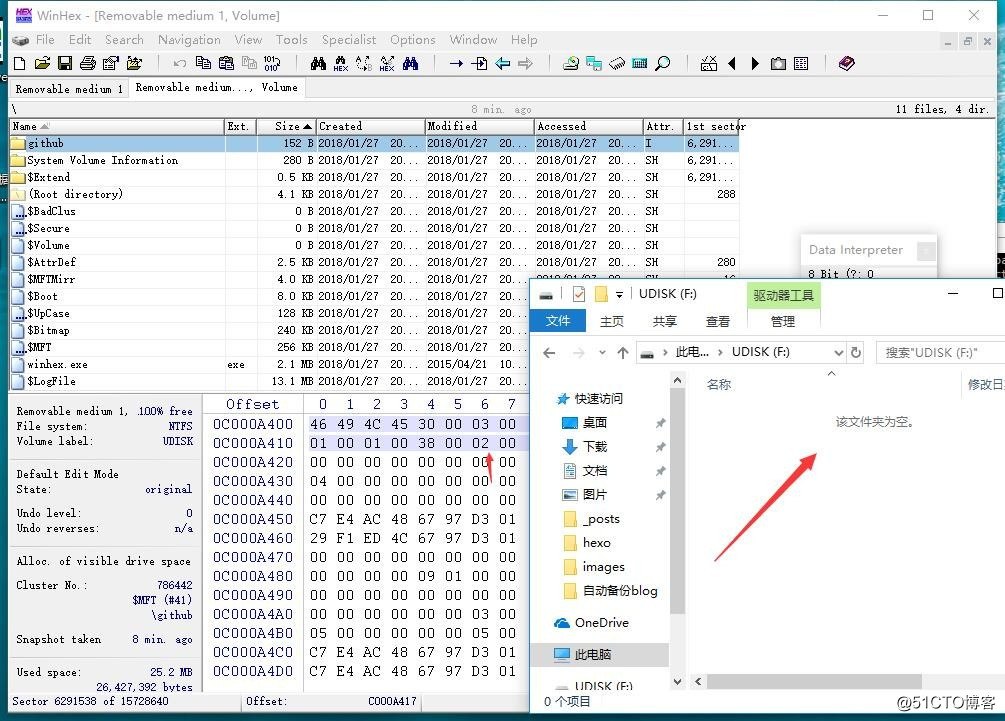Select the $MFTMirr file entry
Image resolution: width=1005 pixels, height=721 pixels.
tap(269, 279)
